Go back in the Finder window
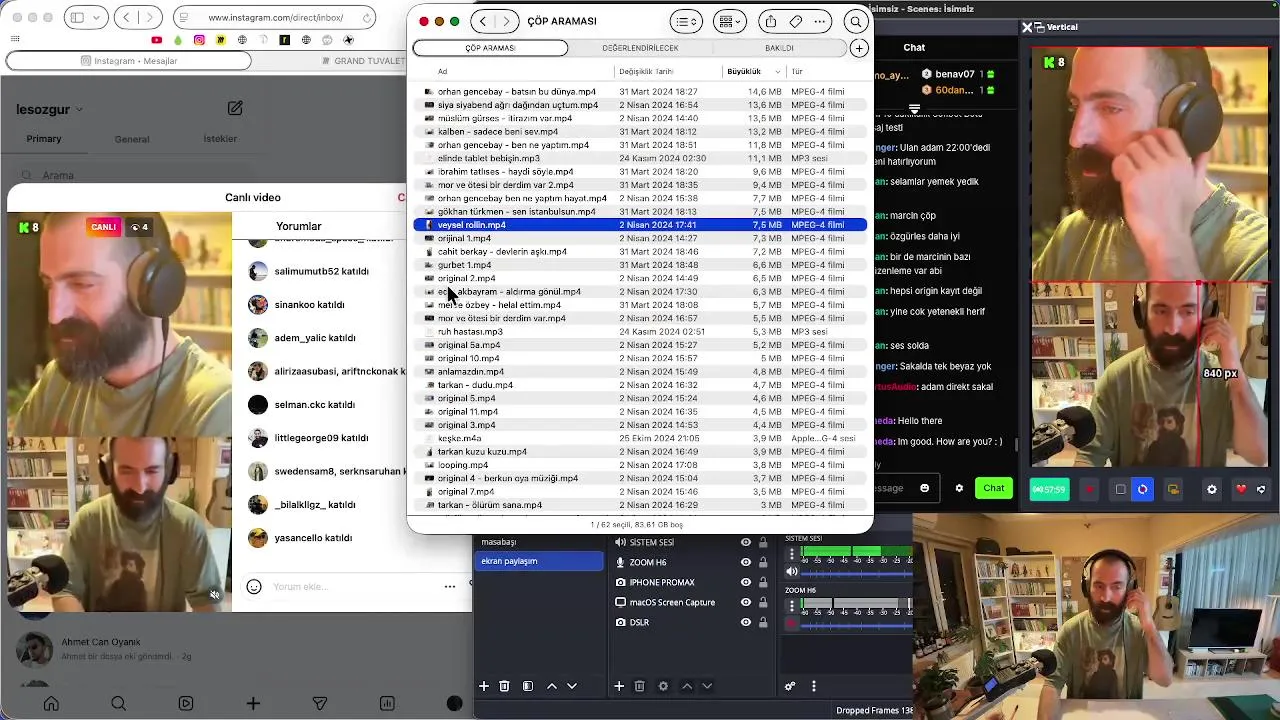 pyautogui.click(x=483, y=21)
